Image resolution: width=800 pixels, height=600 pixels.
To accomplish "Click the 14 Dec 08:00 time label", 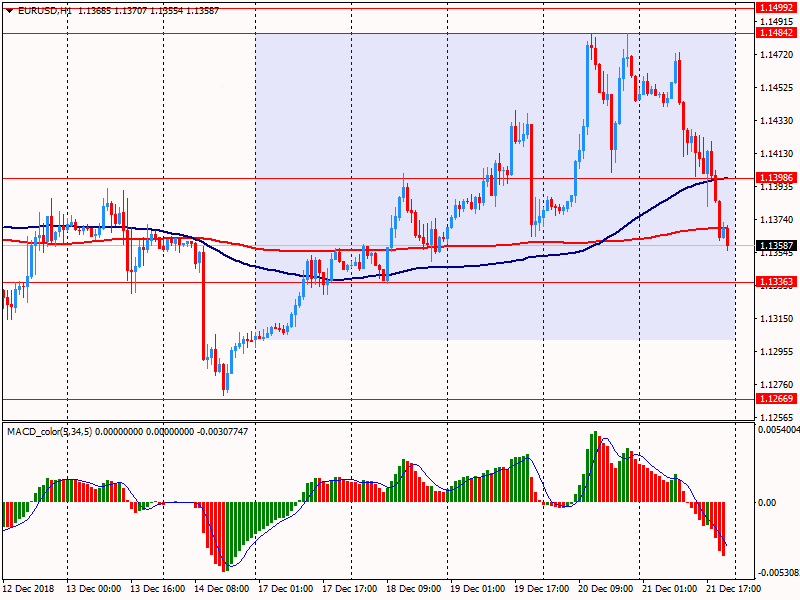I will pyautogui.click(x=221, y=589).
